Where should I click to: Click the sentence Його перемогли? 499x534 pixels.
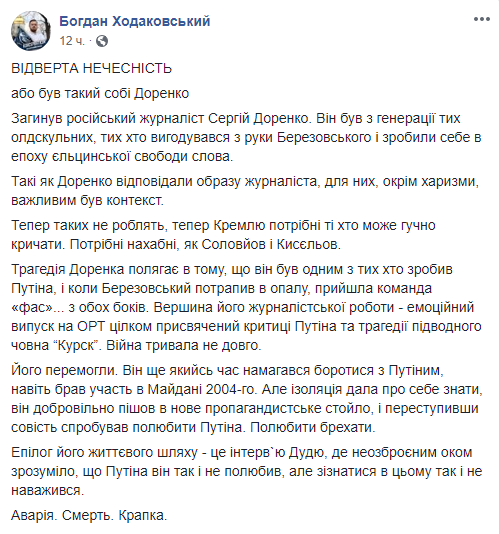coord(64,370)
